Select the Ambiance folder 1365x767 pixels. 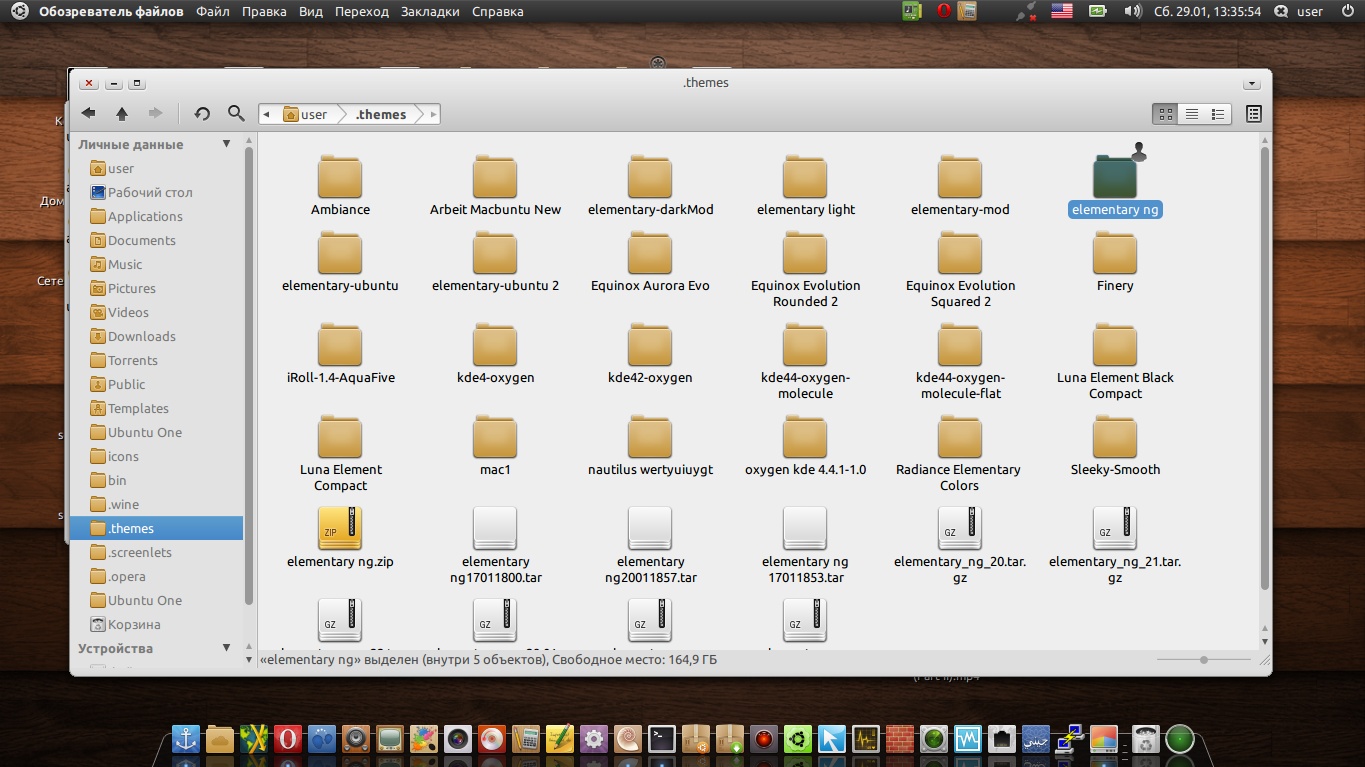click(340, 186)
